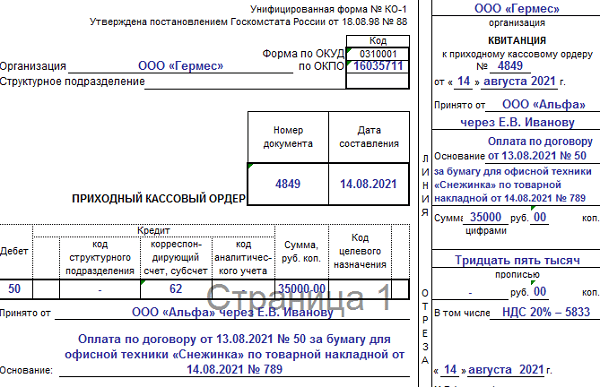Click «Снежинка» по товарной line in квитанция
This screenshot has height=387, width=600.
tap(497, 185)
